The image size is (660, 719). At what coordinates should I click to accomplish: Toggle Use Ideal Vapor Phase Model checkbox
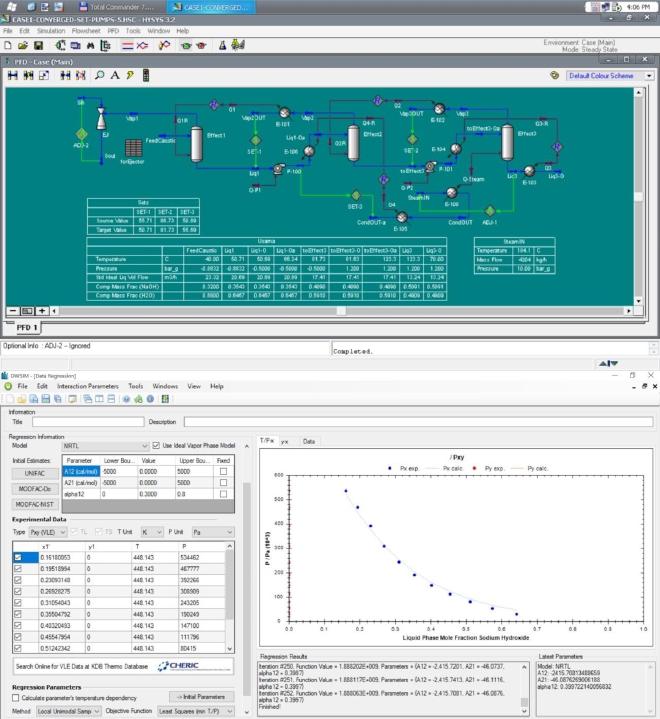[157, 445]
